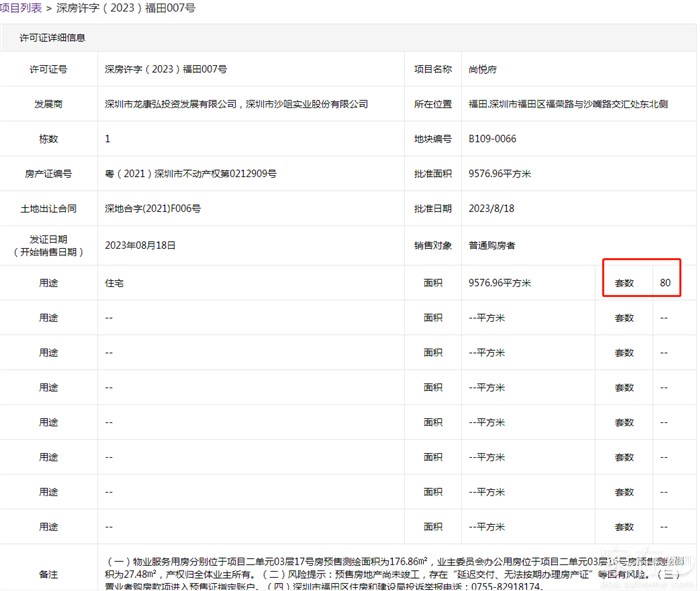
Task: Click the 所在位置 address value
Action: click(x=574, y=104)
